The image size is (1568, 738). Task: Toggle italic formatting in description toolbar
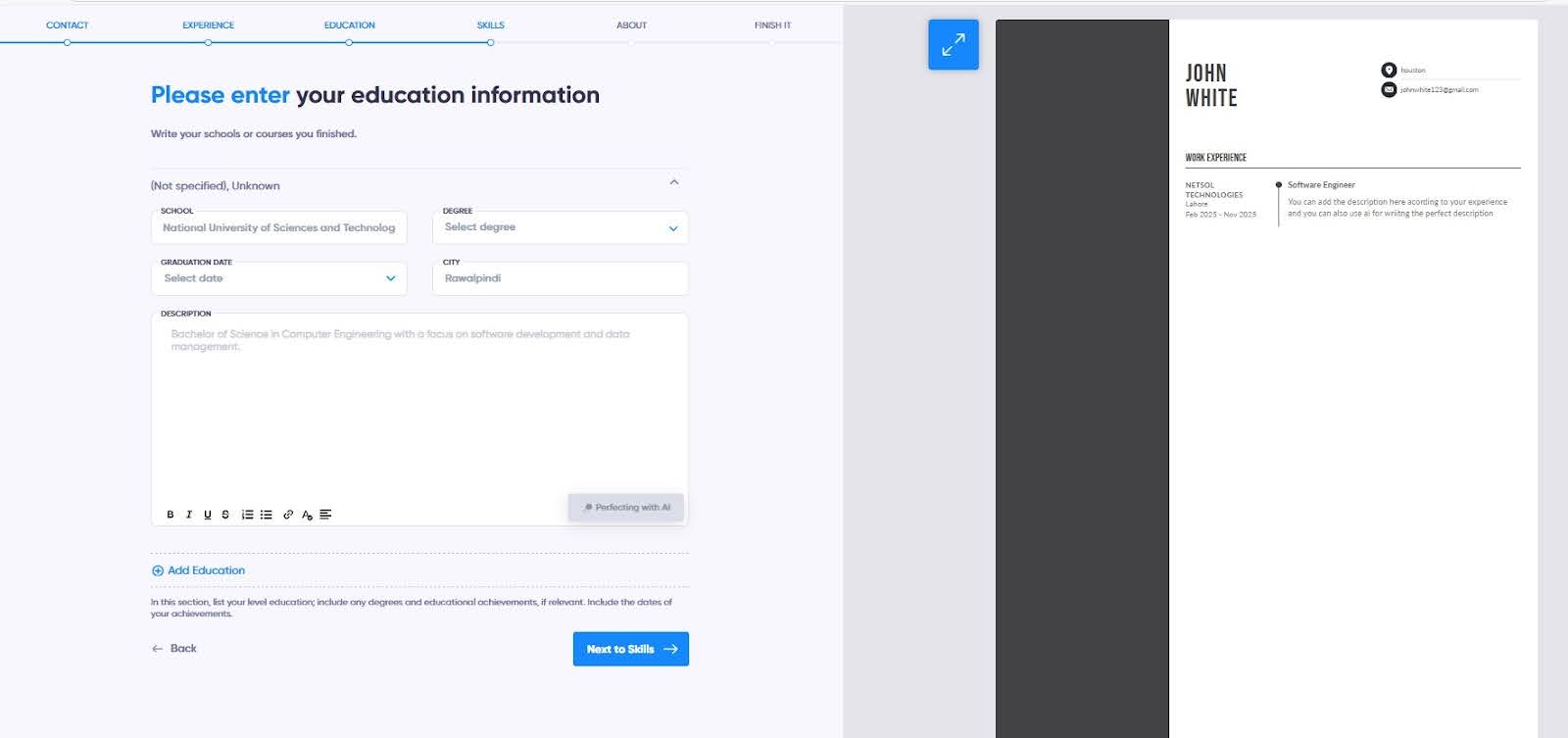point(189,515)
